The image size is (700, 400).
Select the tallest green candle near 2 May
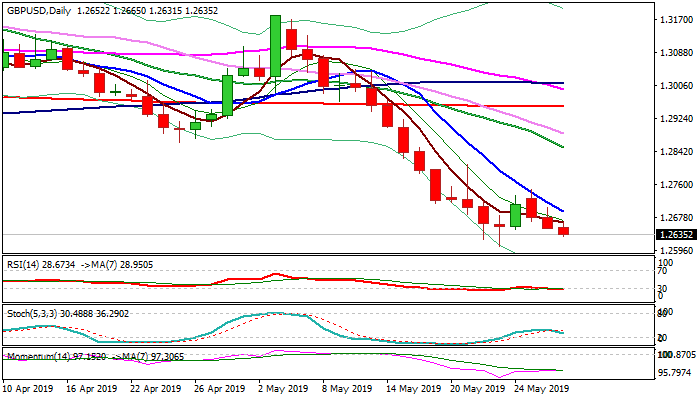pos(274,45)
